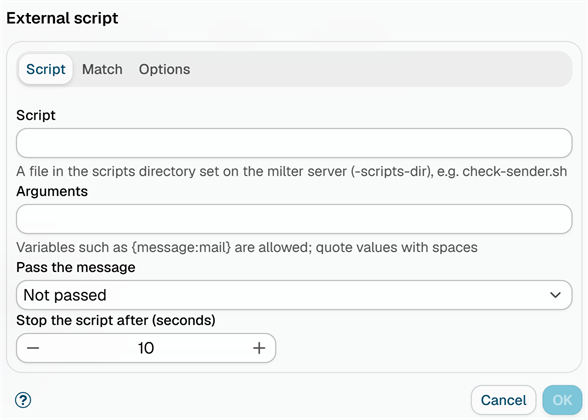Click the Pass the message label
This screenshot has height=420, width=588.
tap(76, 267)
